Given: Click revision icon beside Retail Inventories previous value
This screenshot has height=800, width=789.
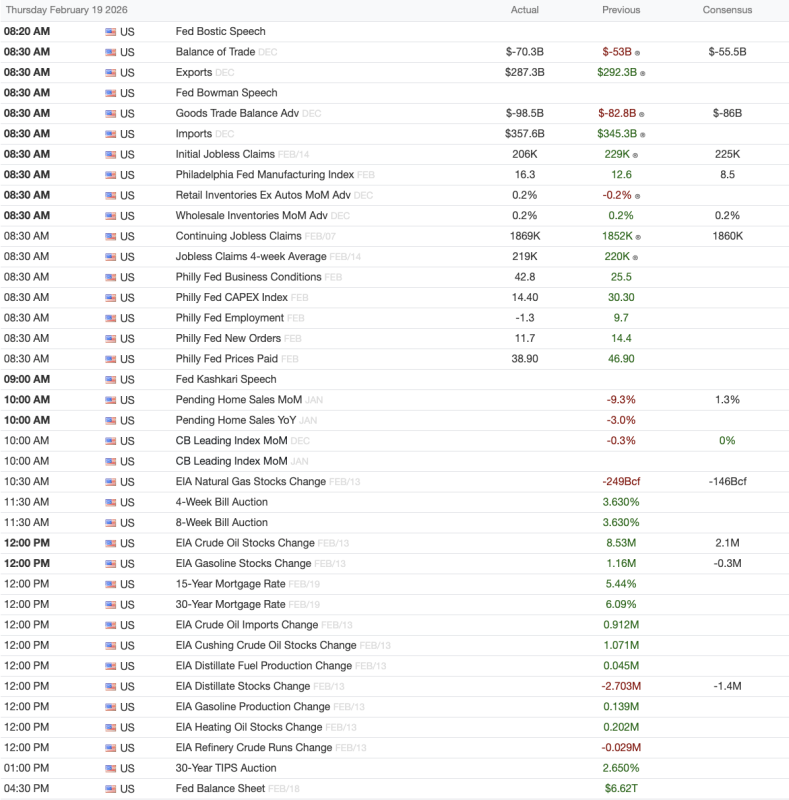Looking at the screenshot, I should click(637, 196).
